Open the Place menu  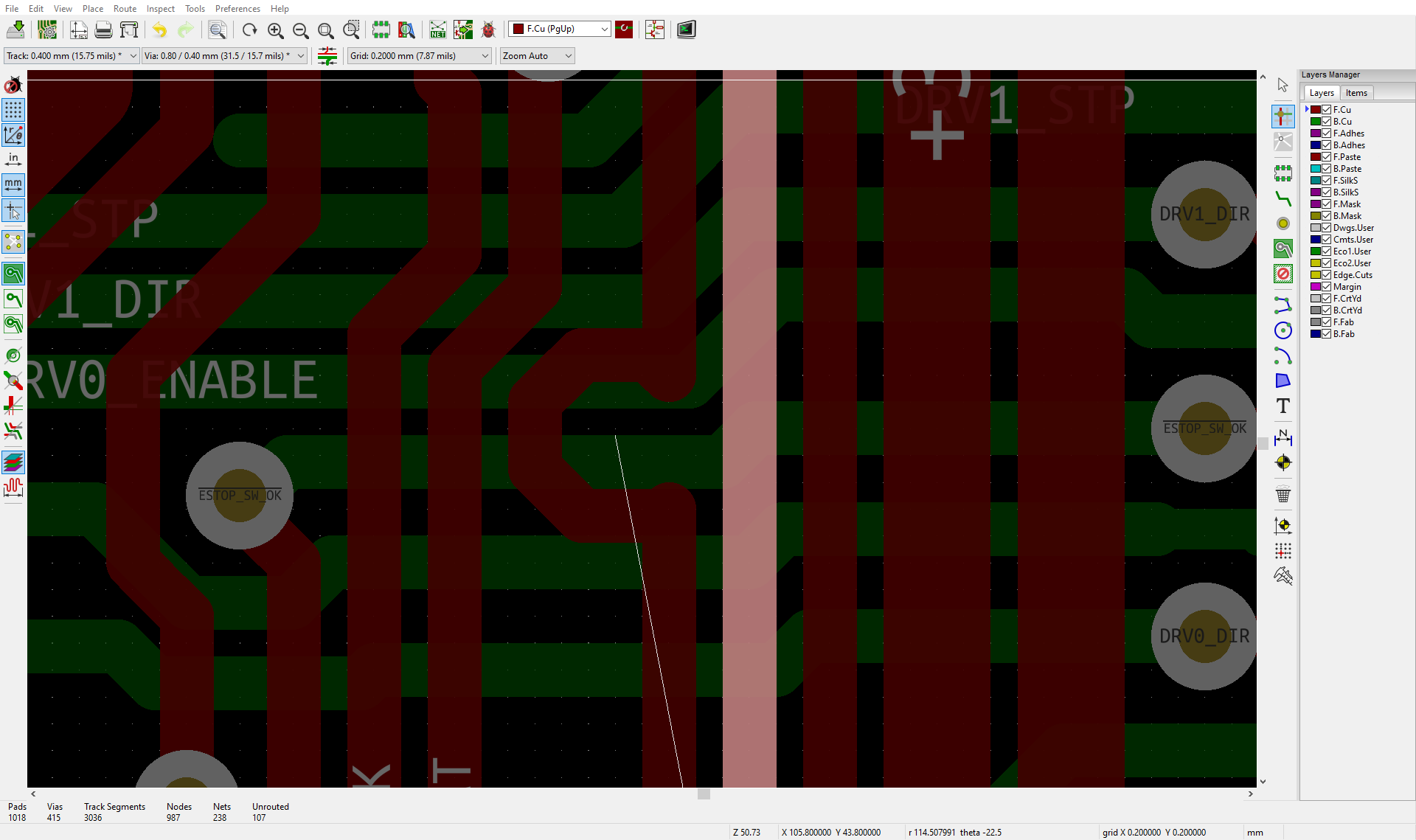click(93, 8)
